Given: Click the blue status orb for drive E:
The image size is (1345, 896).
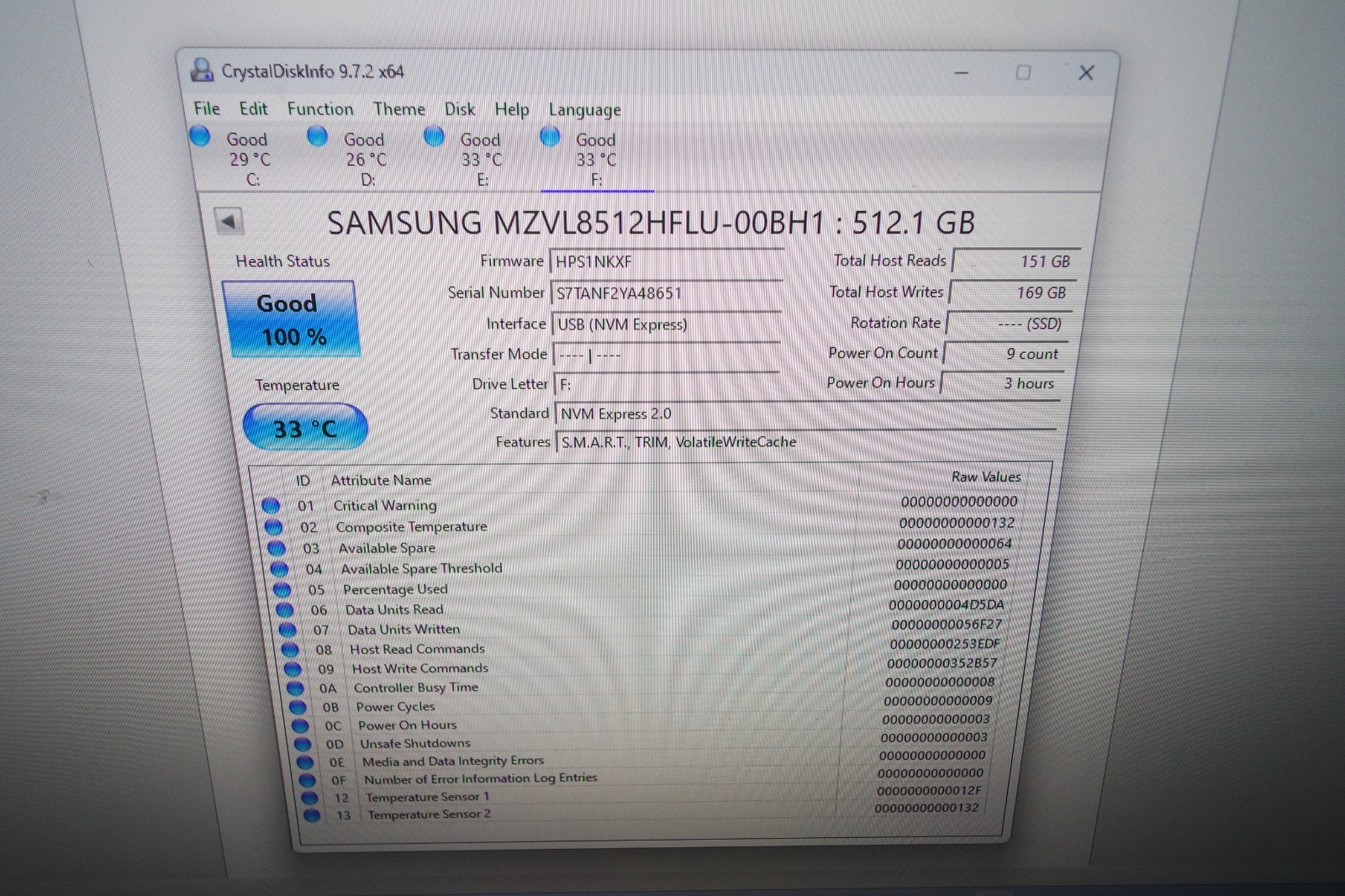Looking at the screenshot, I should coord(434,136).
